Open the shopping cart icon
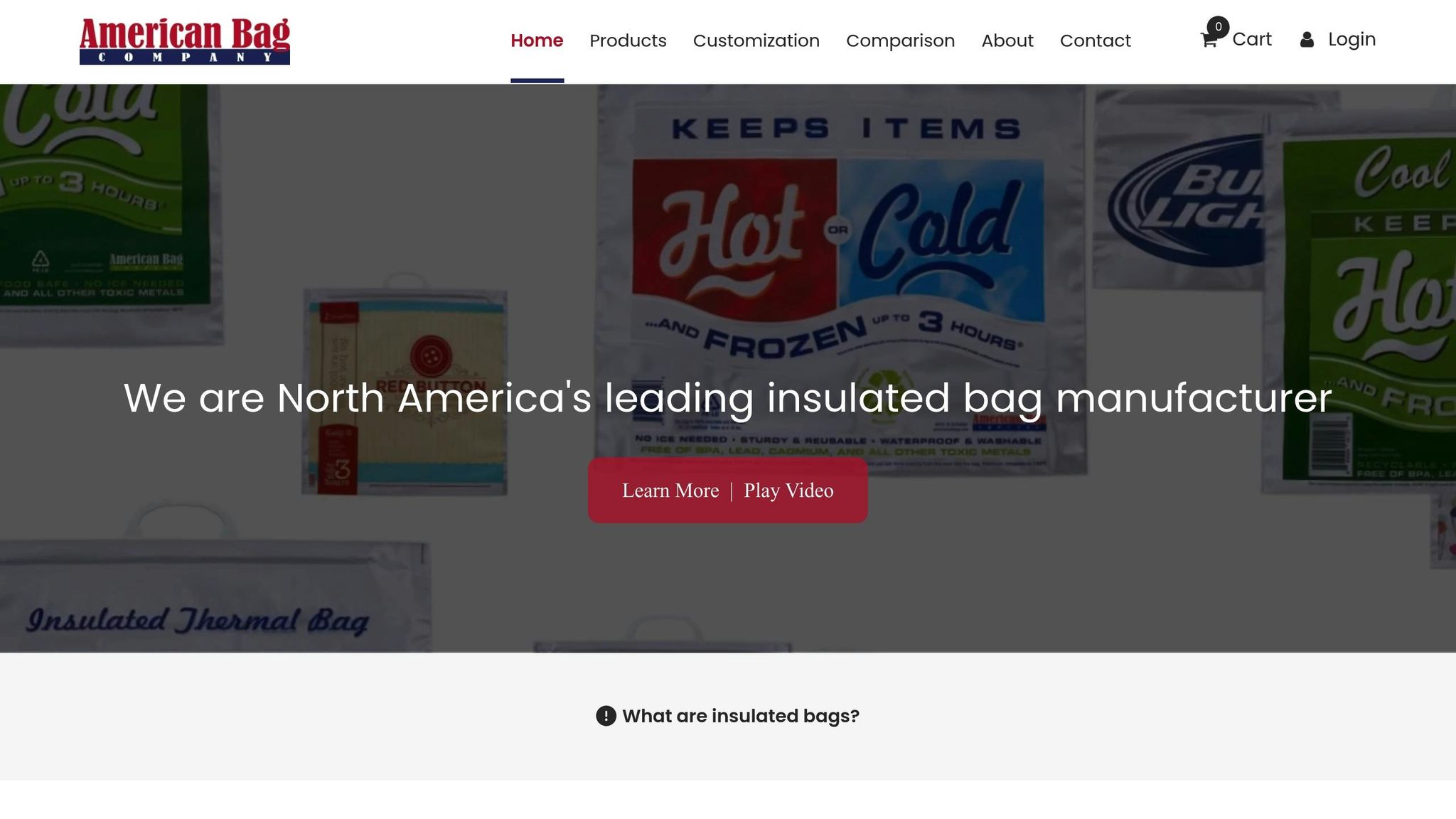The width and height of the screenshot is (1456, 819). [x=1209, y=41]
